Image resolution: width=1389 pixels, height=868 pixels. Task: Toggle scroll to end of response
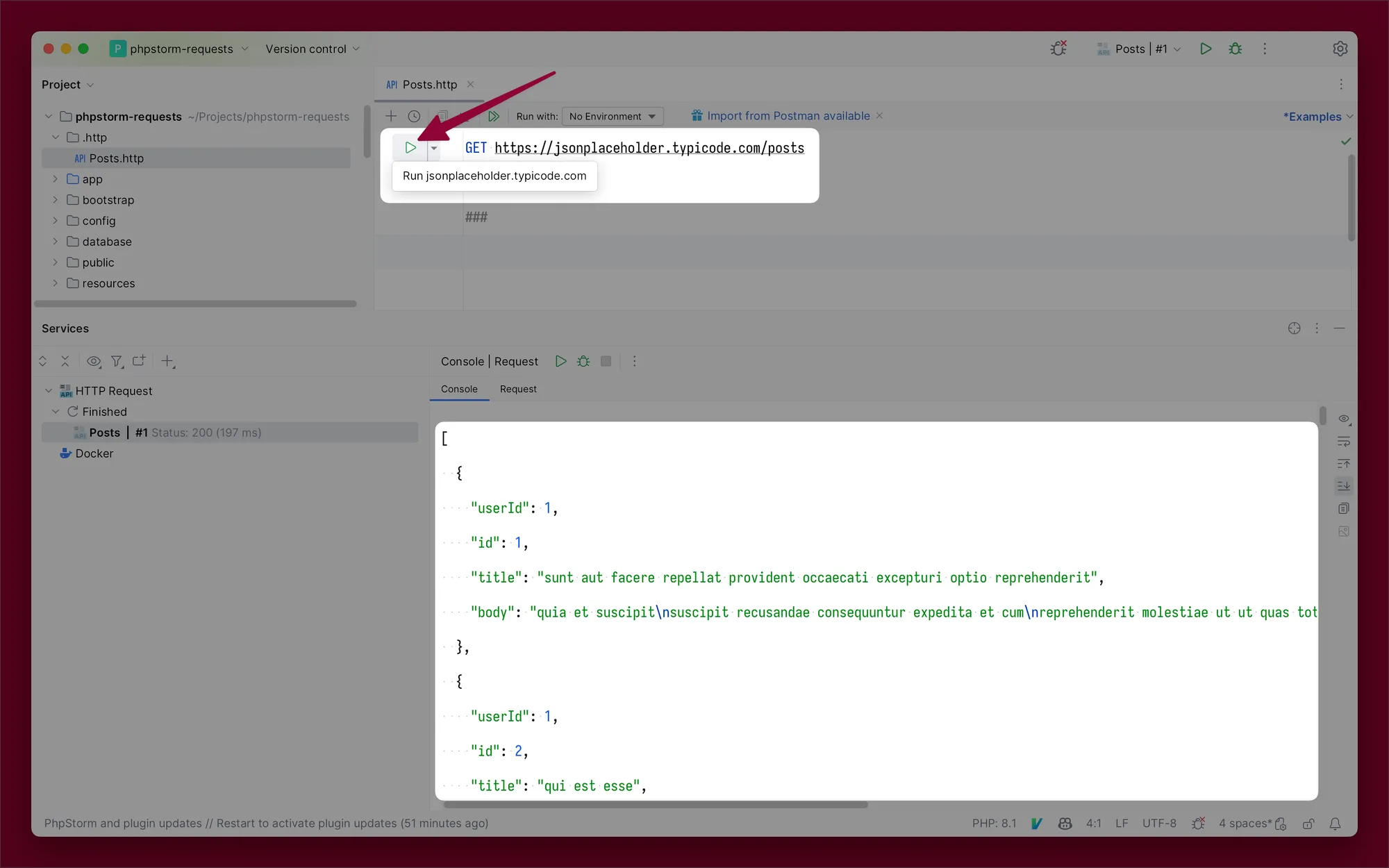tap(1344, 486)
